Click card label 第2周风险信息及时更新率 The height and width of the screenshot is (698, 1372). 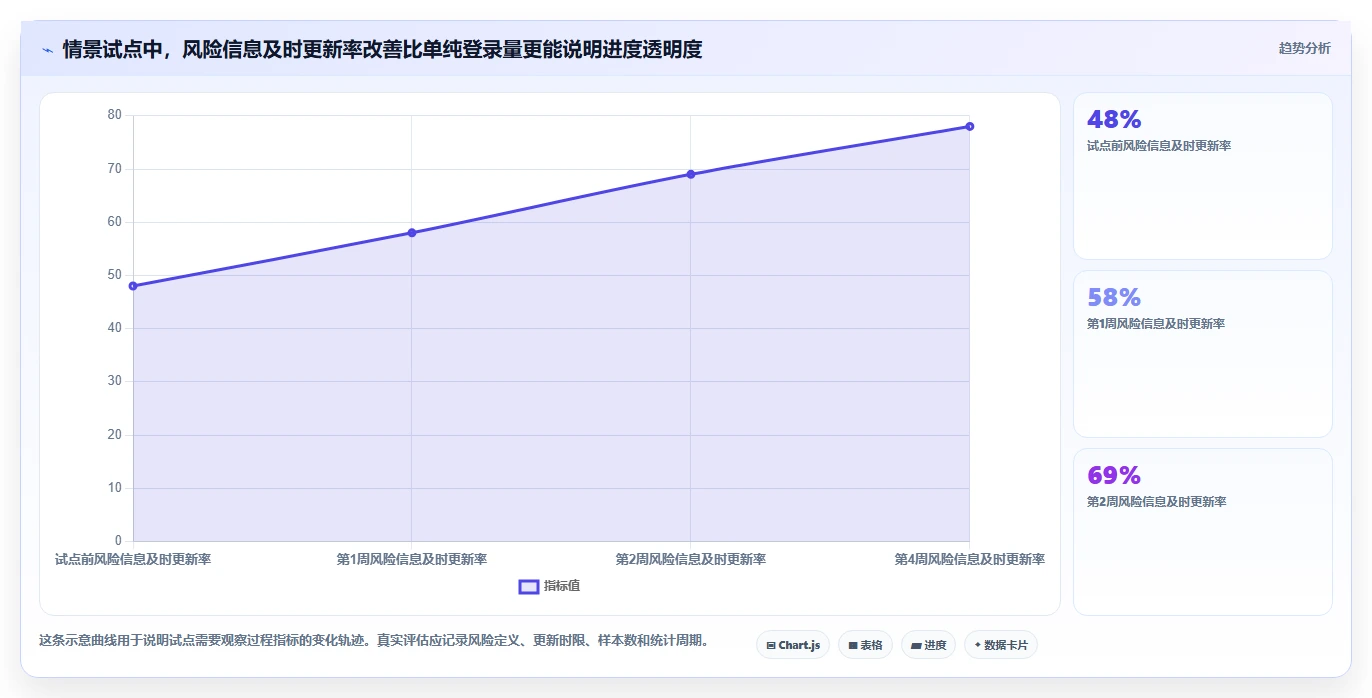click(1156, 502)
